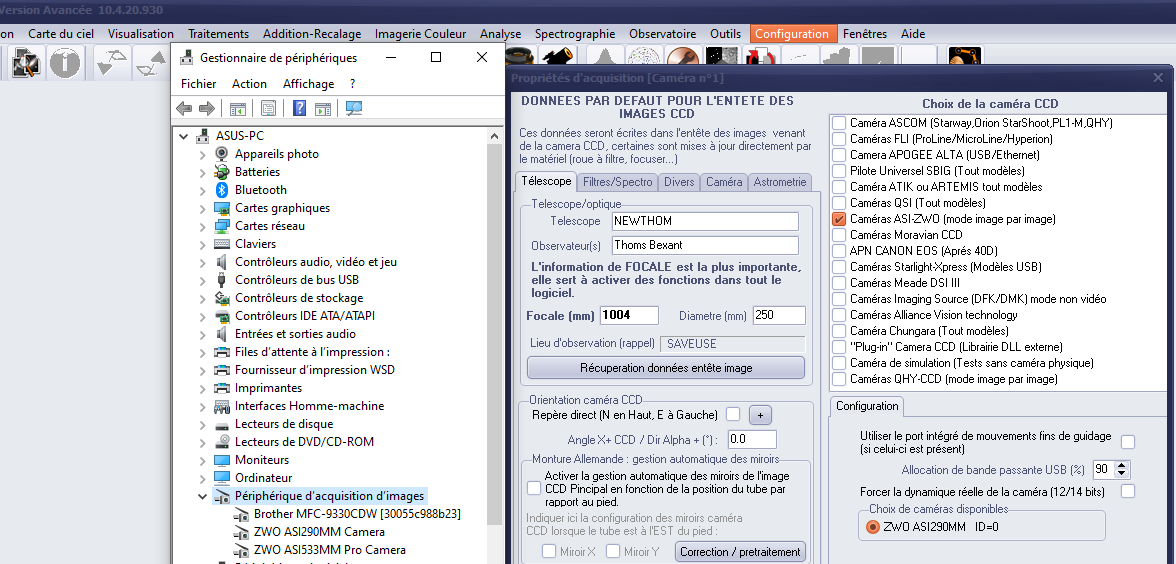1176x564 pixels.
Task: Switch to the Filtres/Spectro tab
Action: click(x=617, y=182)
